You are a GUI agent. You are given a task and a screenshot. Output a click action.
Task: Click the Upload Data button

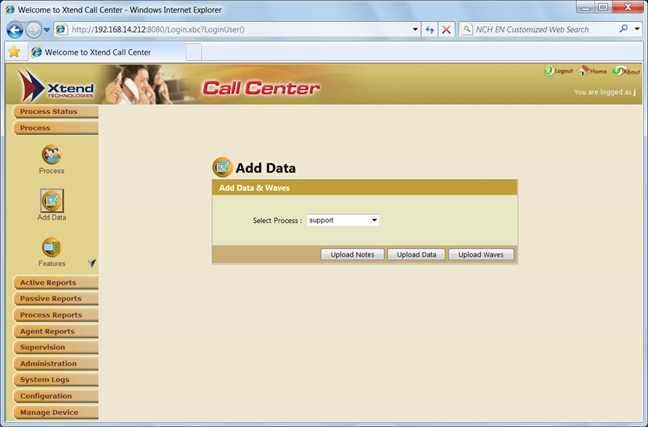pos(417,255)
